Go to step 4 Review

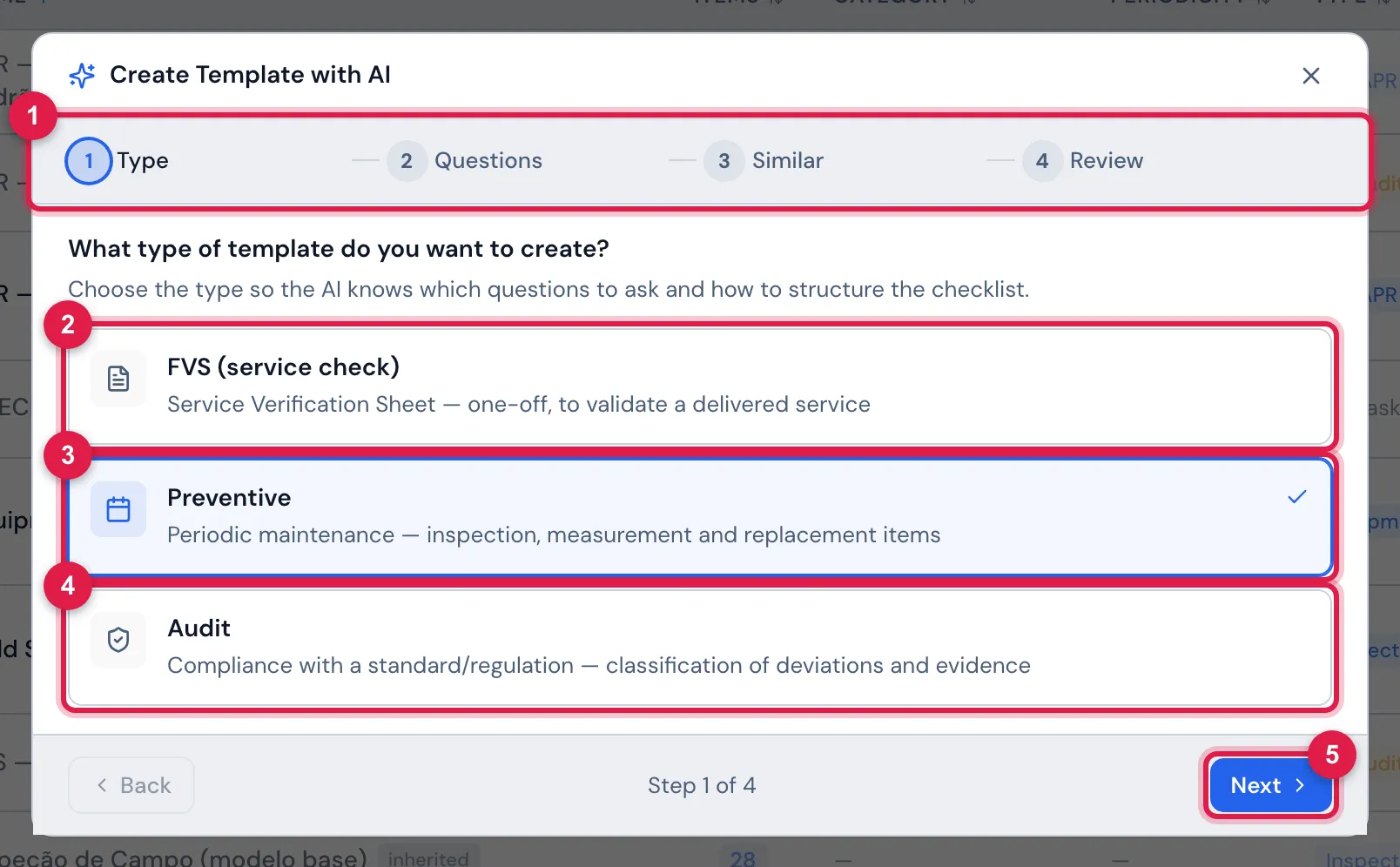[x=1083, y=161]
